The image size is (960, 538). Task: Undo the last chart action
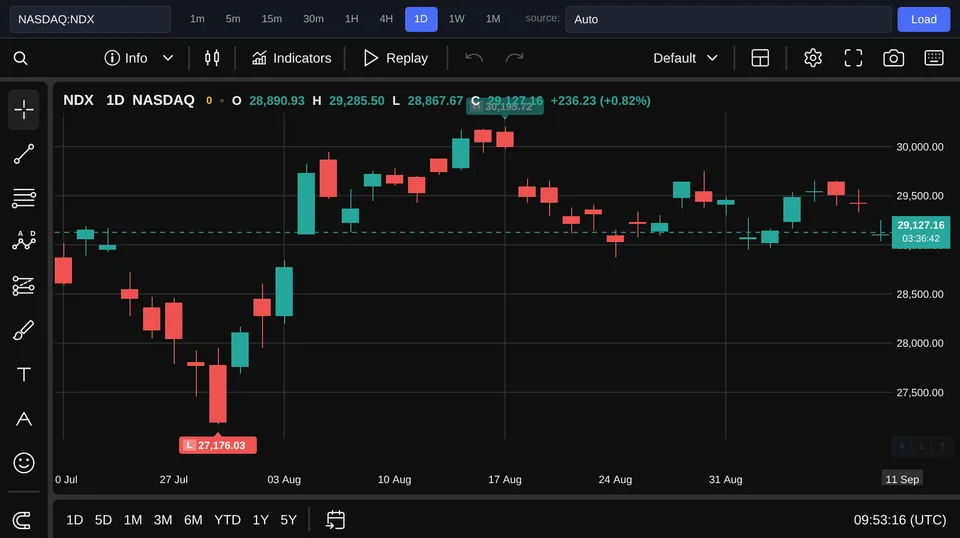pyautogui.click(x=474, y=58)
